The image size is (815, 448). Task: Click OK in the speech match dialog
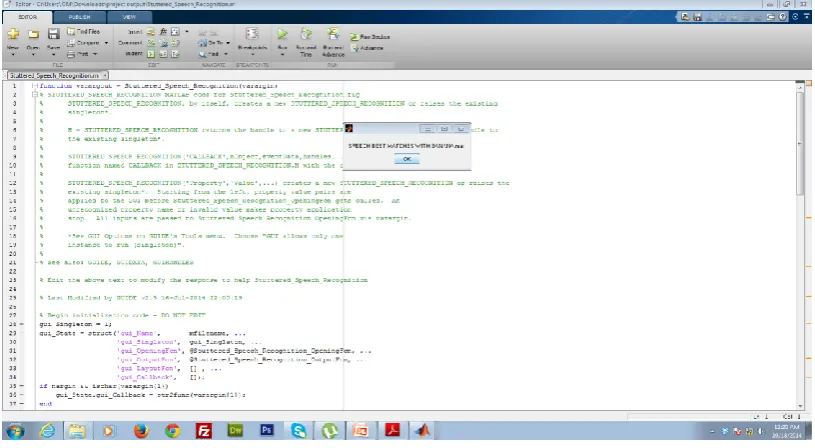pyautogui.click(x=406, y=159)
